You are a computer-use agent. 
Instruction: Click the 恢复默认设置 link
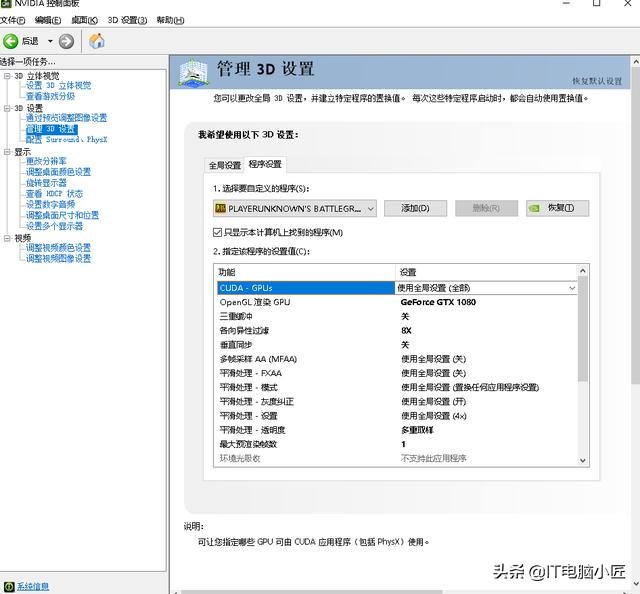[x=597, y=81]
